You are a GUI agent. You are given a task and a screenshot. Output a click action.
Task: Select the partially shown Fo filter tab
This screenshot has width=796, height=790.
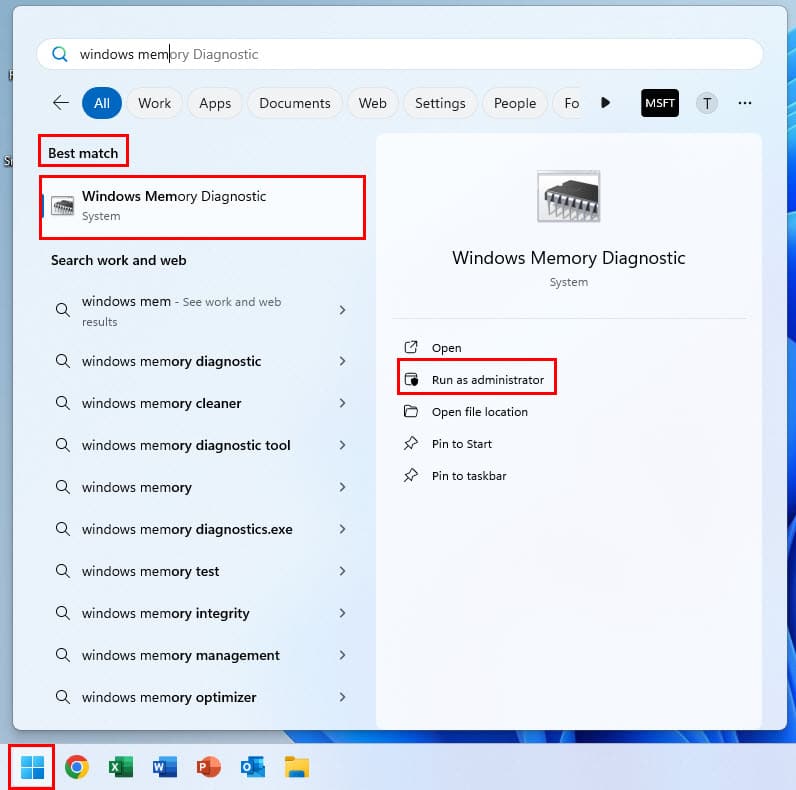570,103
